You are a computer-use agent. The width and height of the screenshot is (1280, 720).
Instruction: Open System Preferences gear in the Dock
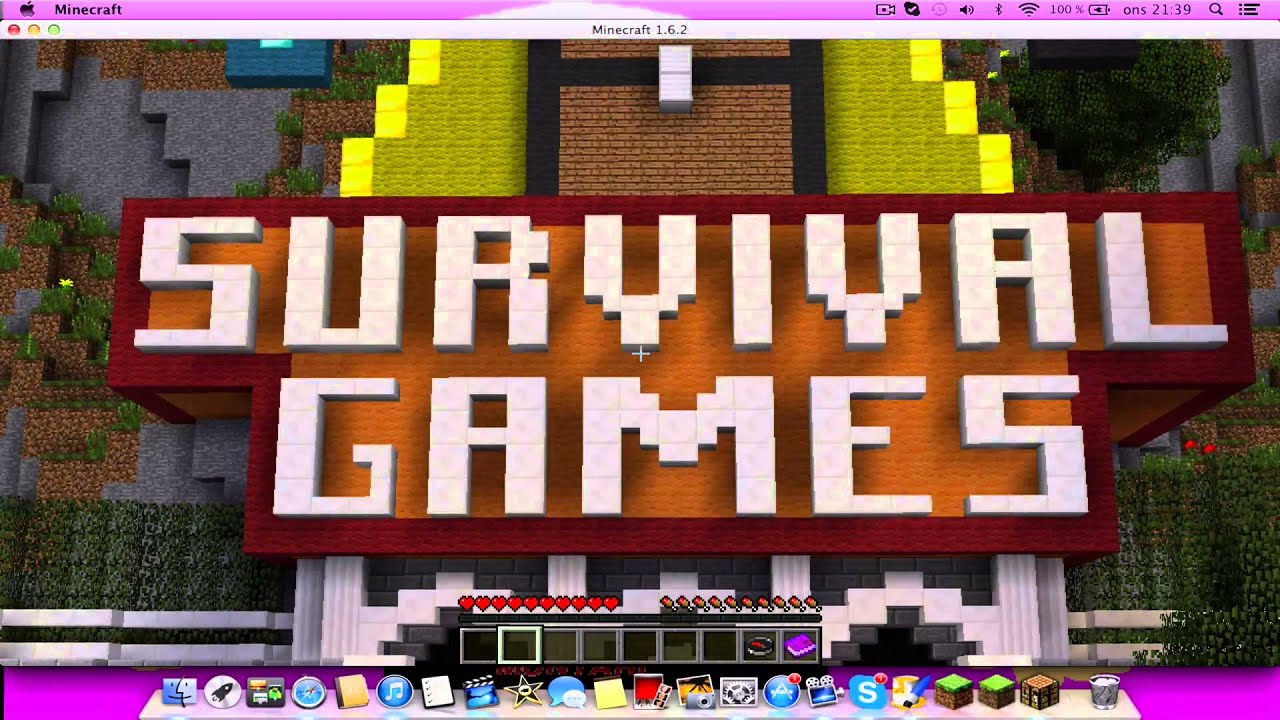pos(738,692)
